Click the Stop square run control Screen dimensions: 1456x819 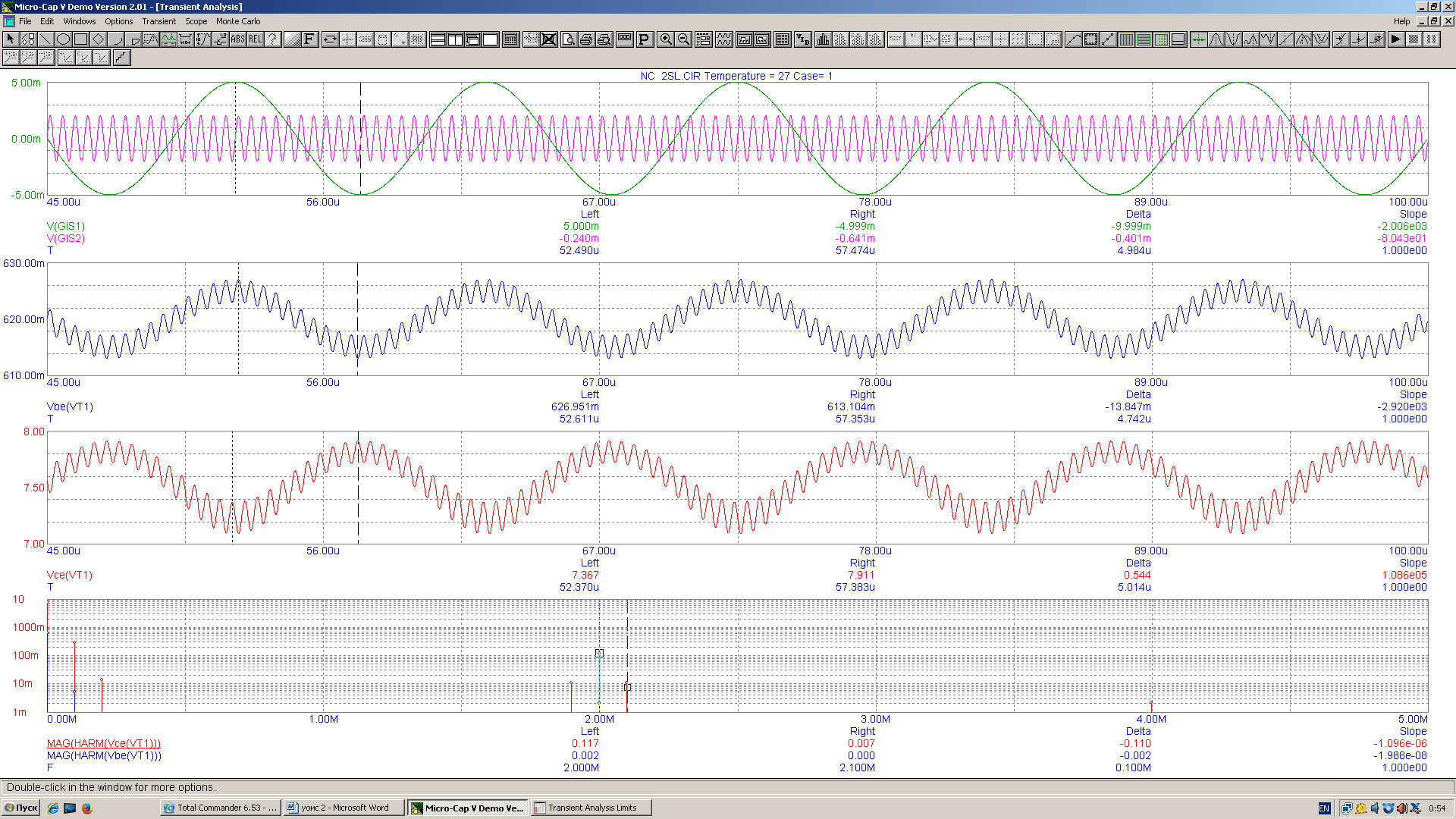pyautogui.click(x=1414, y=39)
